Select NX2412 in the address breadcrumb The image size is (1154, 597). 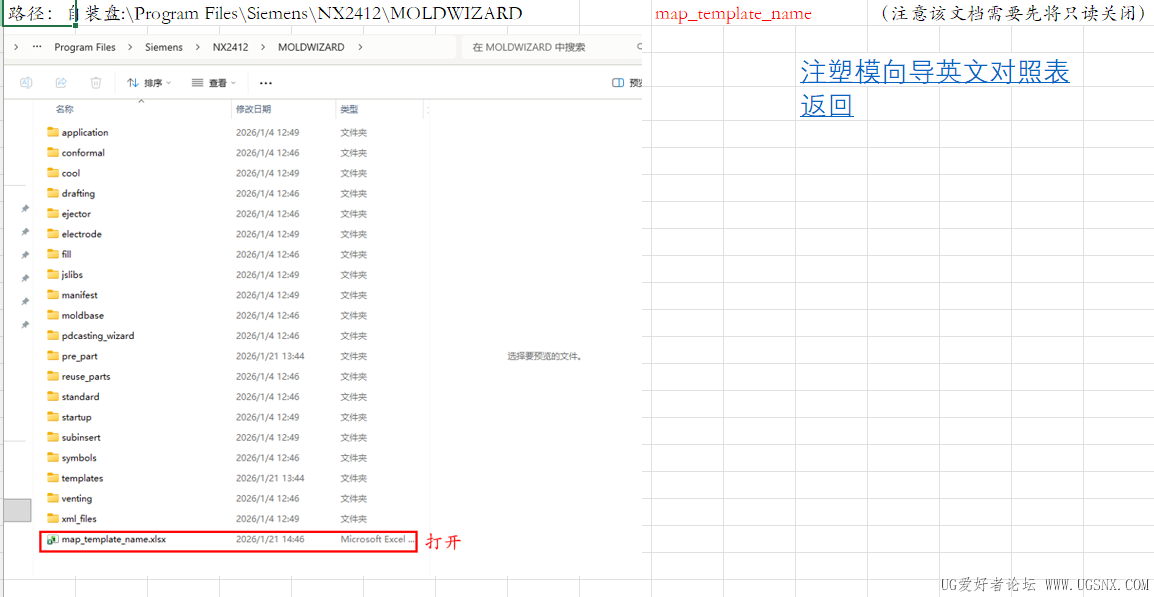(230, 47)
